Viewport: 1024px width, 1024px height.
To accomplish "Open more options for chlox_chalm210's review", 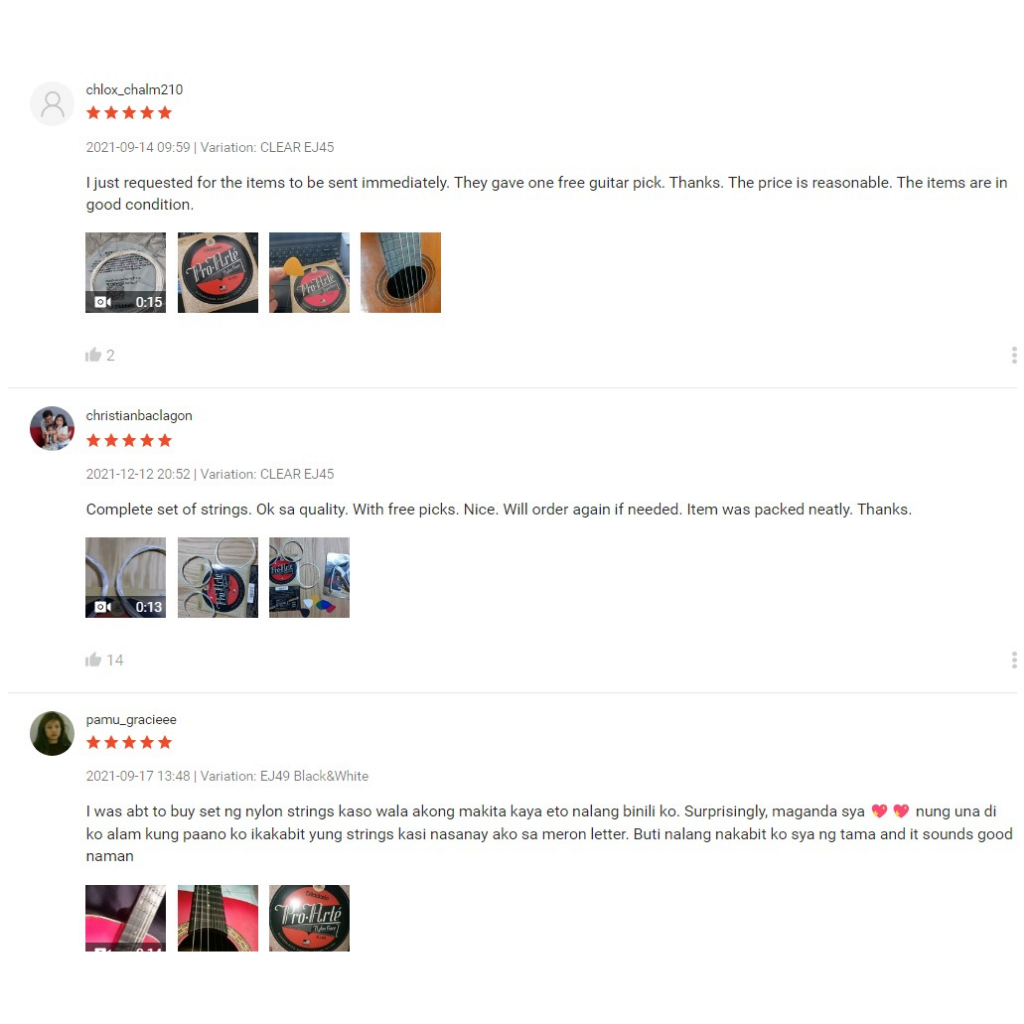I will point(1014,355).
